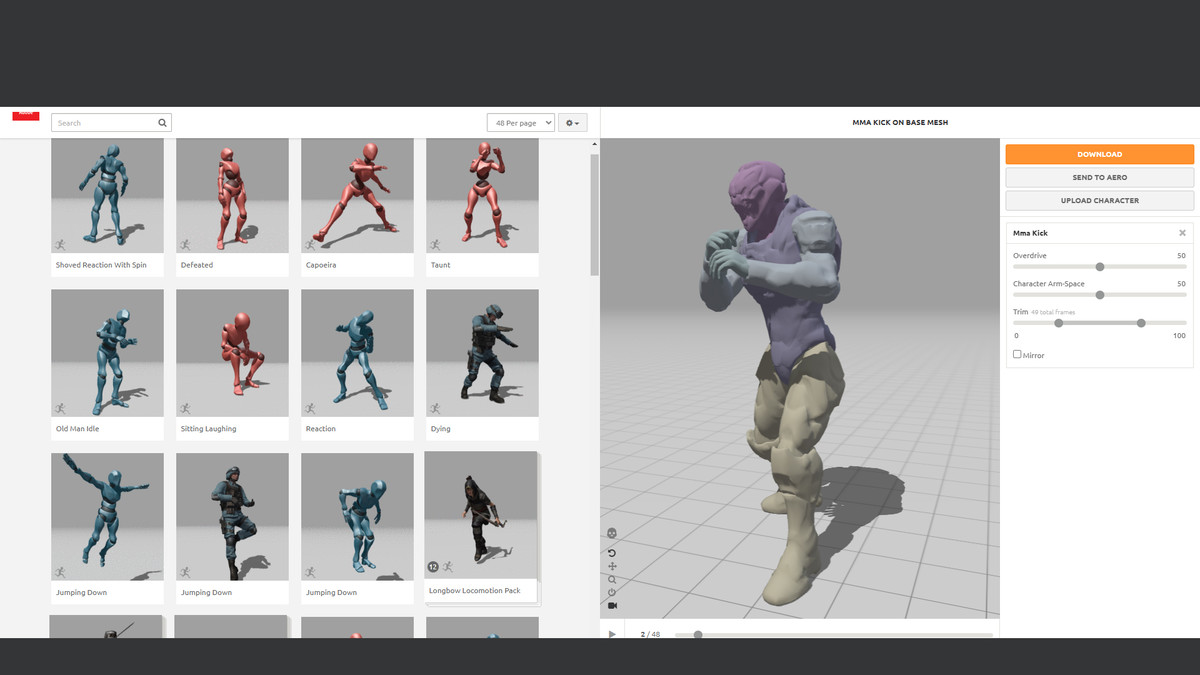Click the running-man icon on the Taunt thumbnail
Image resolution: width=1200 pixels, height=675 pixels.
point(435,244)
